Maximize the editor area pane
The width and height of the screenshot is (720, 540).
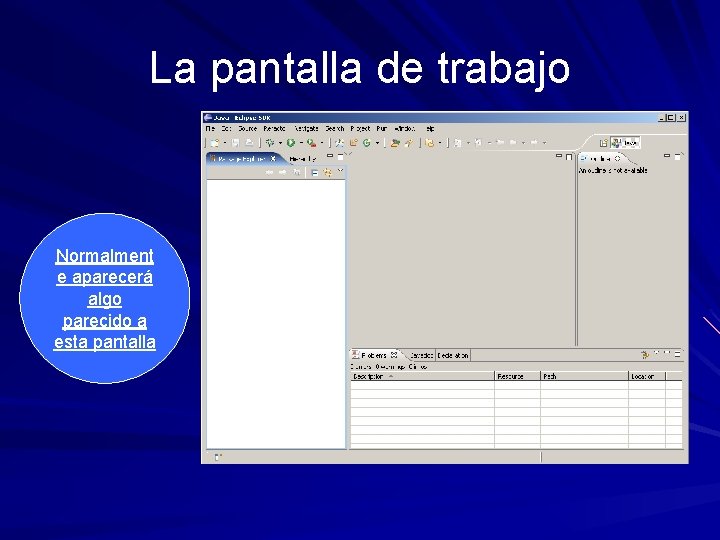point(569,157)
